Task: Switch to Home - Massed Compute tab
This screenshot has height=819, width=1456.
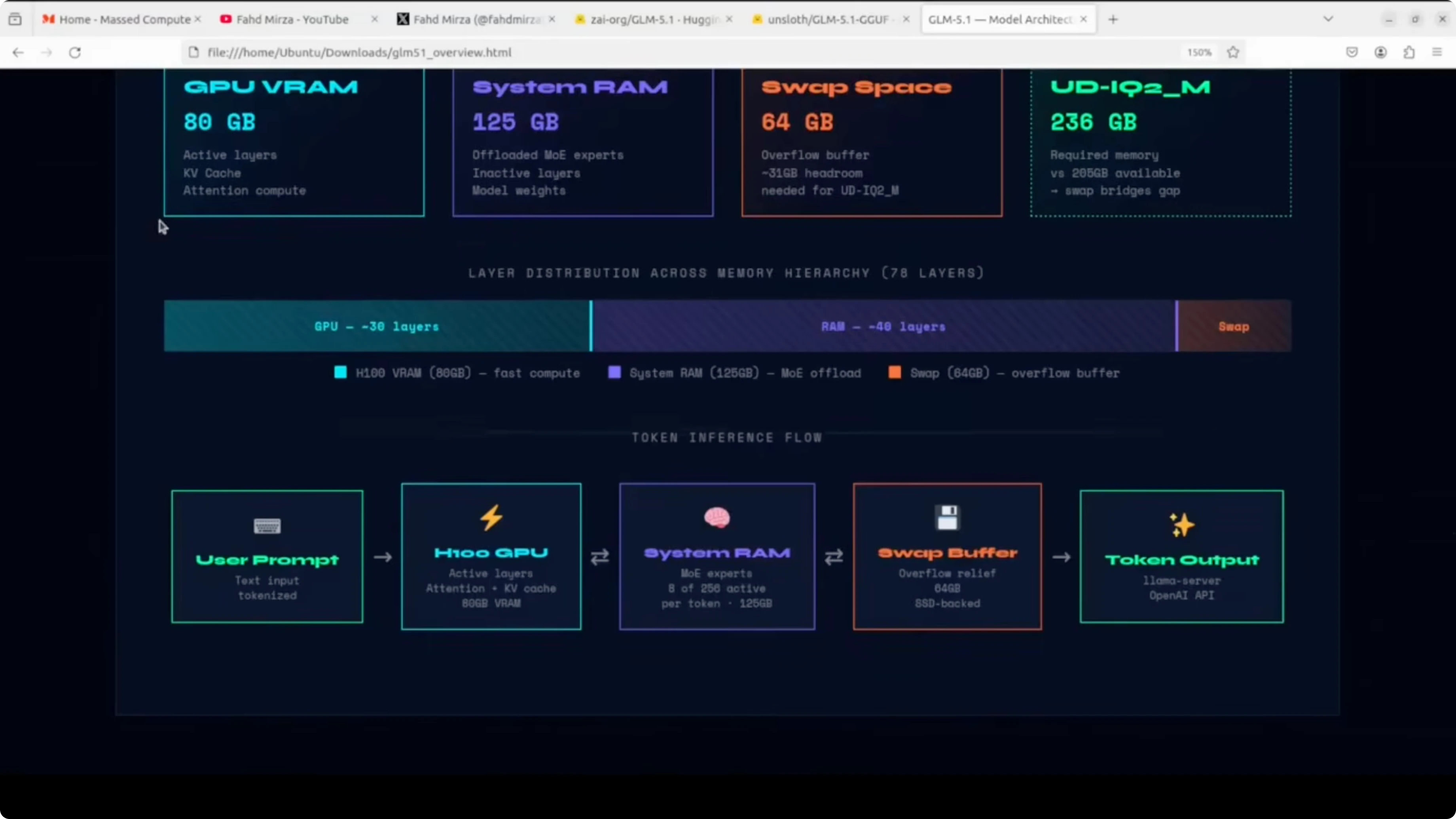Action: coord(124,19)
